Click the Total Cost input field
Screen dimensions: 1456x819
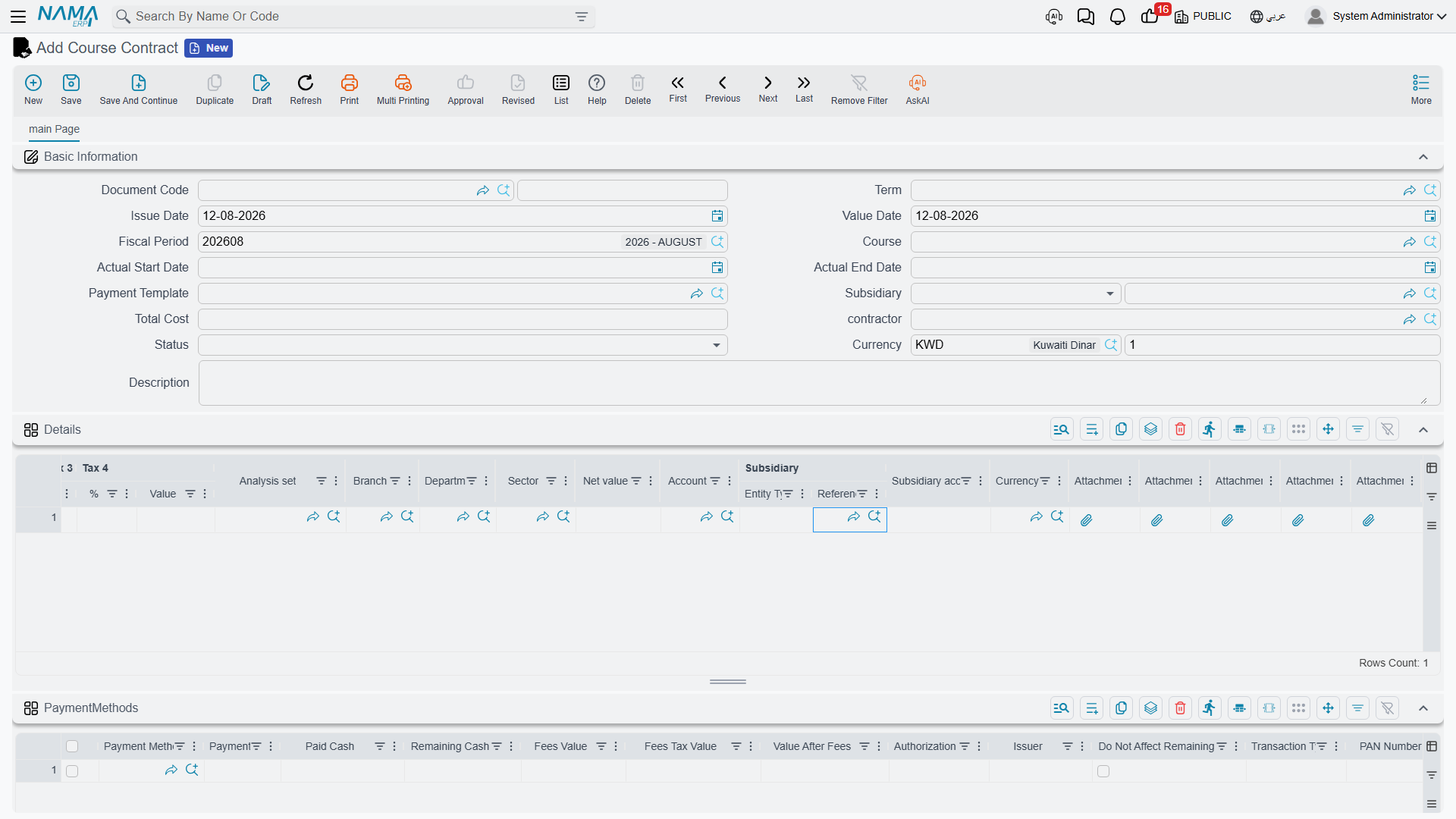pos(463,319)
